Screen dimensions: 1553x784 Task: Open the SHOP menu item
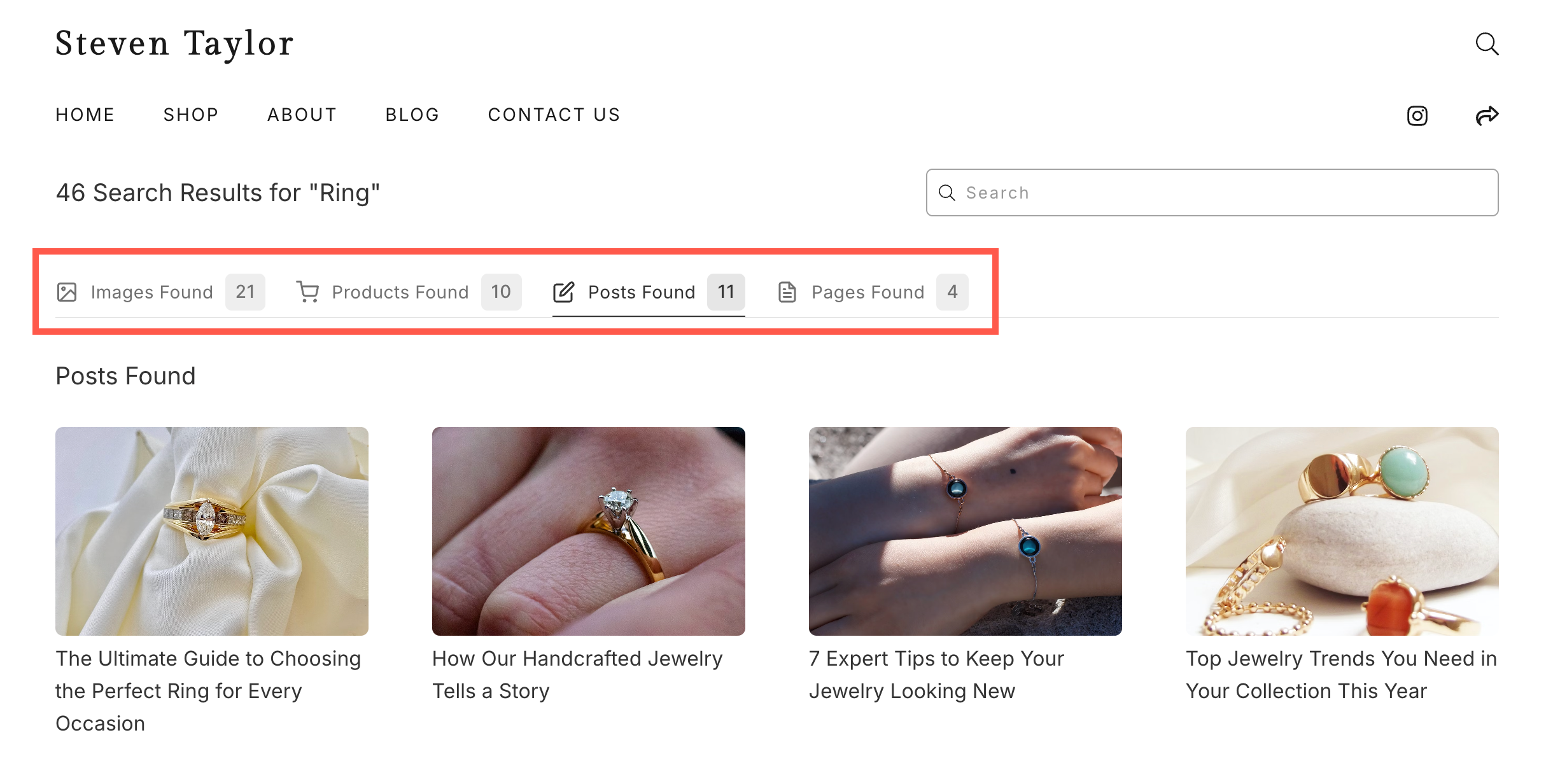point(191,115)
